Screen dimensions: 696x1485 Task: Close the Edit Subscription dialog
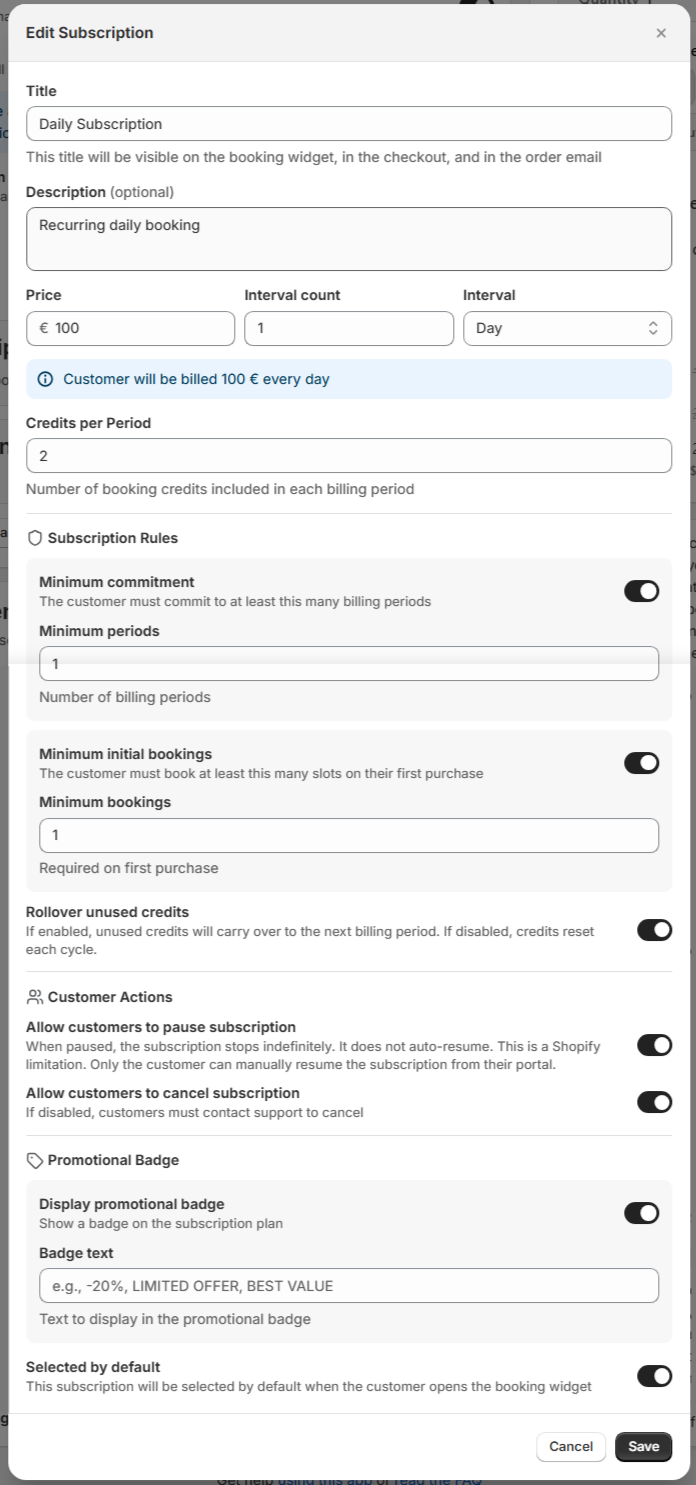(661, 33)
